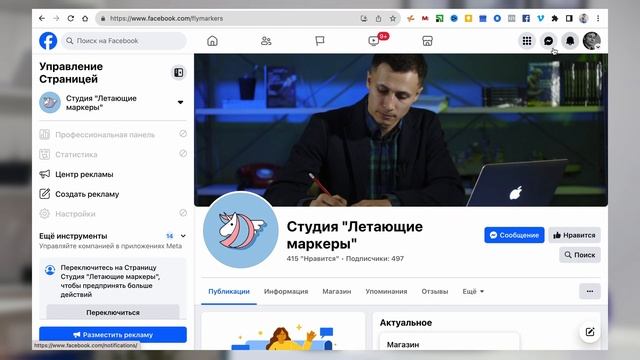Open the browser side panel icon
The height and width of the screenshot is (360, 640).
[569, 18]
